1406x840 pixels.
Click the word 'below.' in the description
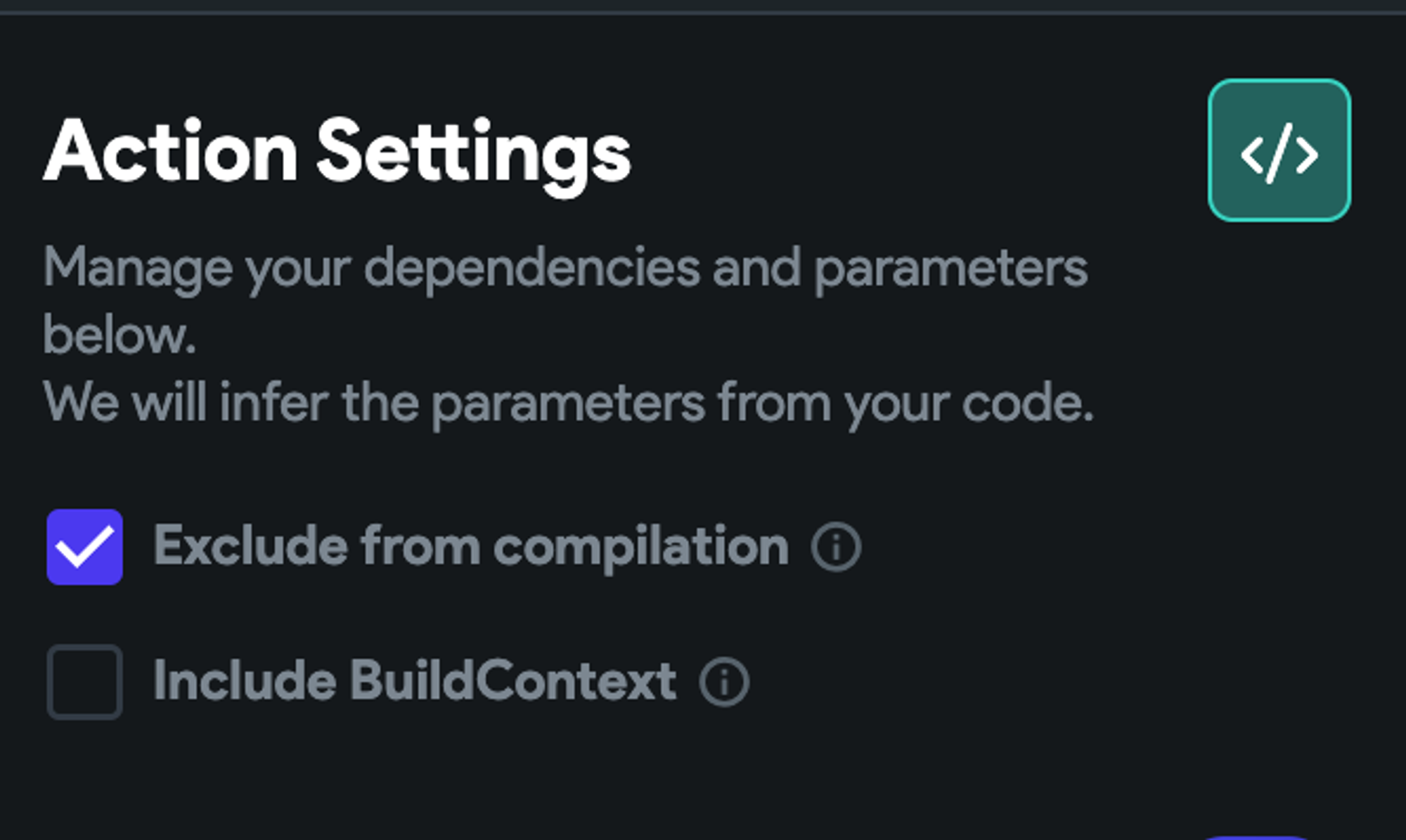(x=120, y=335)
